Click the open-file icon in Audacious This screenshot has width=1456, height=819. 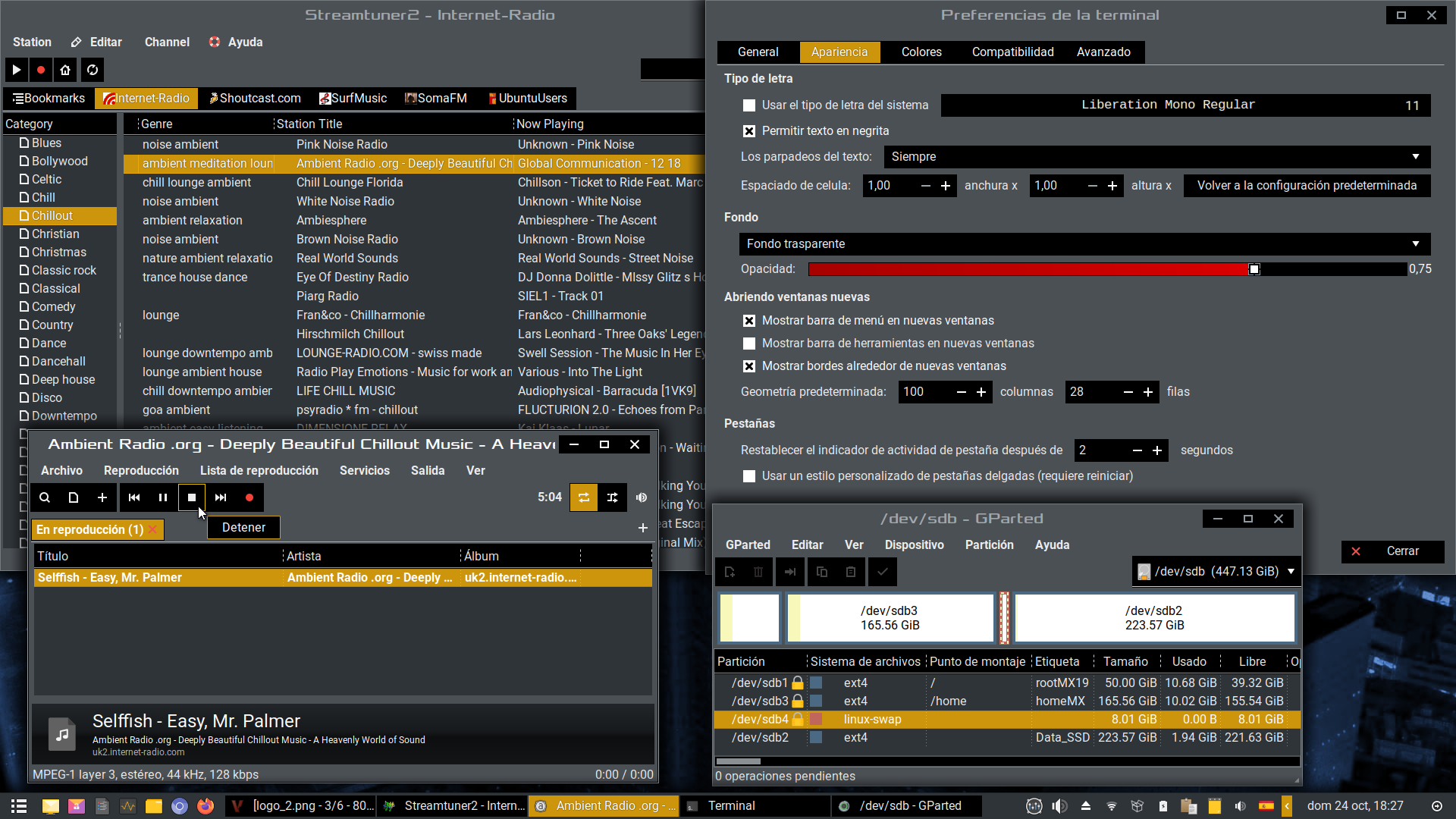(74, 497)
